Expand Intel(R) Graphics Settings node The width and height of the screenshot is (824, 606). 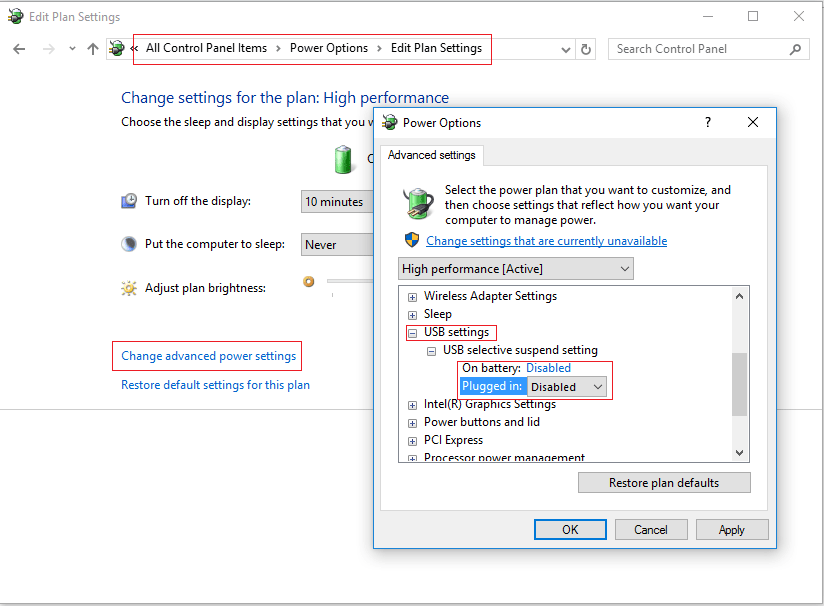click(413, 405)
